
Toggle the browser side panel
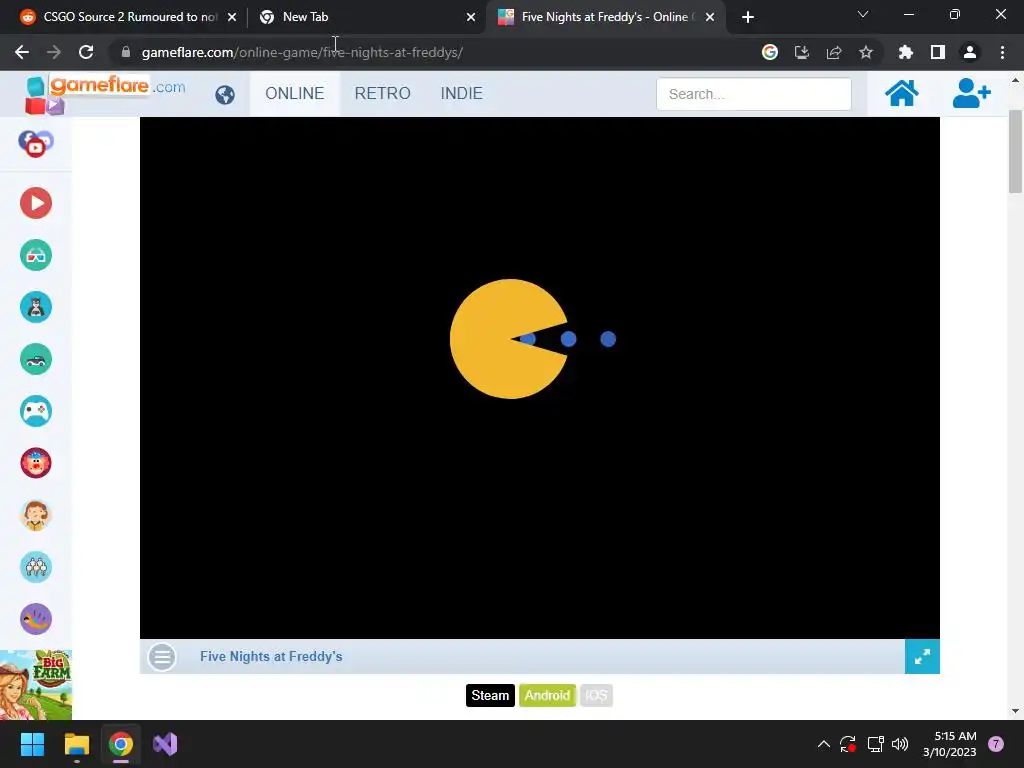coord(938,52)
